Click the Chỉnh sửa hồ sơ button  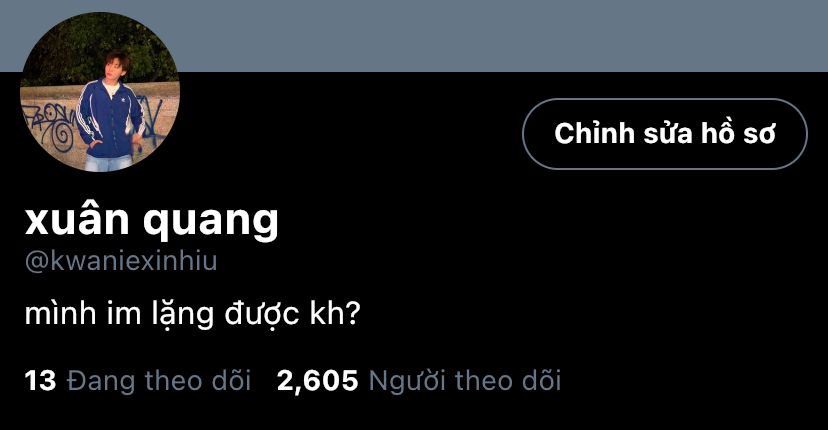[665, 134]
